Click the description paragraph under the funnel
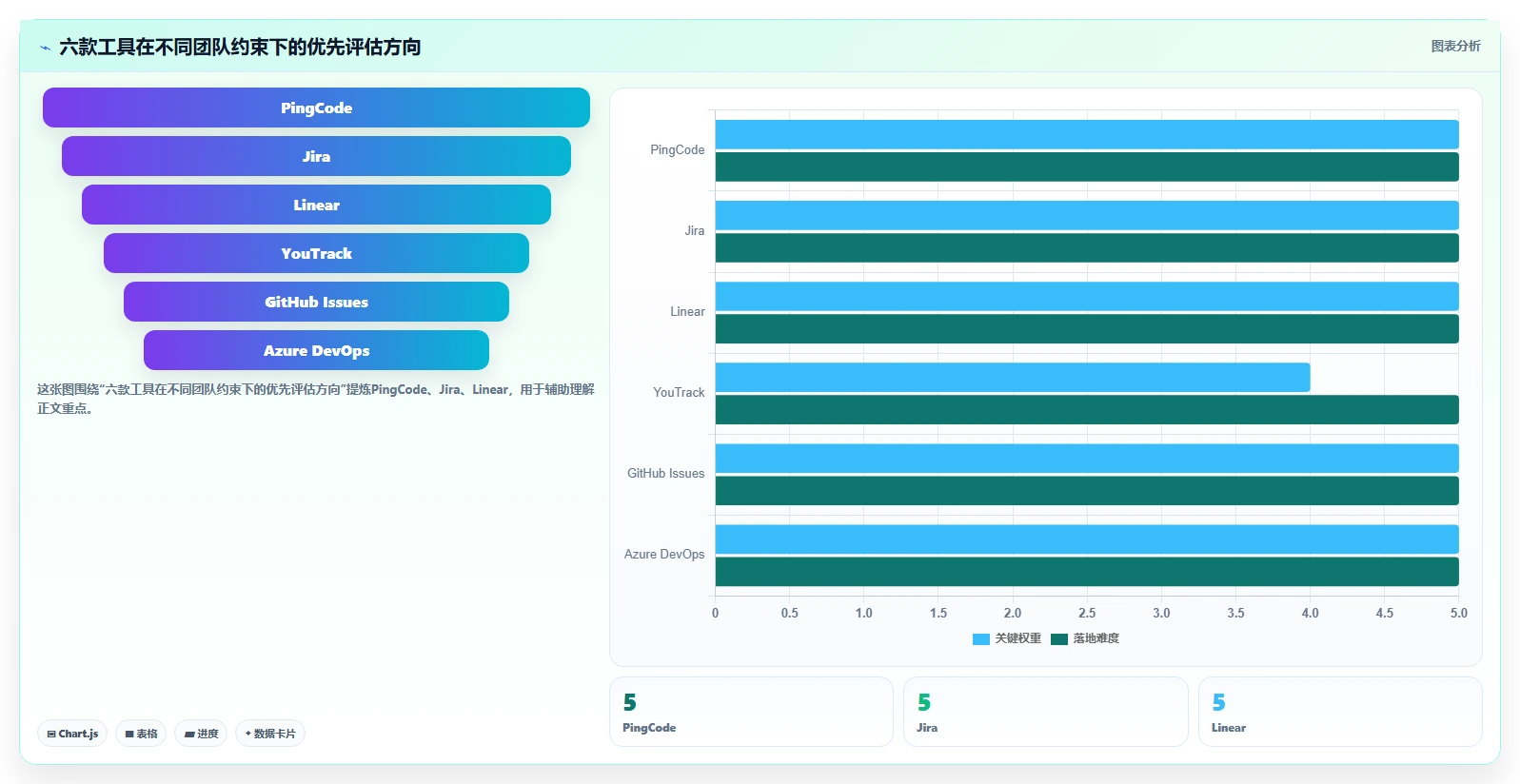This screenshot has width=1520, height=784. (315, 399)
